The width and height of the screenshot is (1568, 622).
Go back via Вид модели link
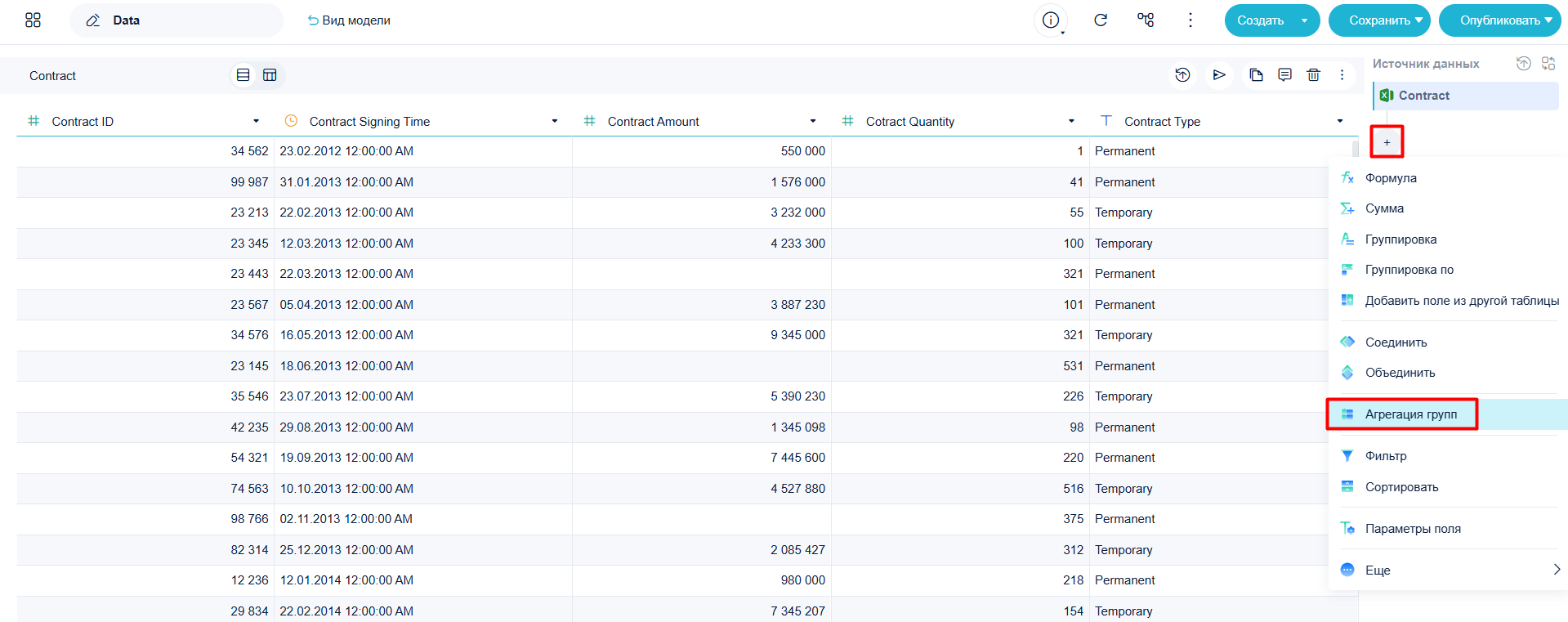pyautogui.click(x=349, y=20)
